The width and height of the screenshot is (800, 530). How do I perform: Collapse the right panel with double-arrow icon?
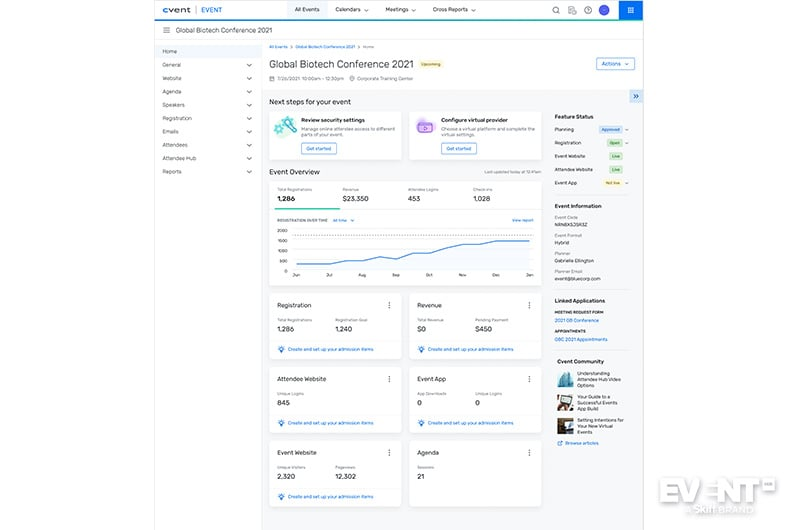click(636, 96)
